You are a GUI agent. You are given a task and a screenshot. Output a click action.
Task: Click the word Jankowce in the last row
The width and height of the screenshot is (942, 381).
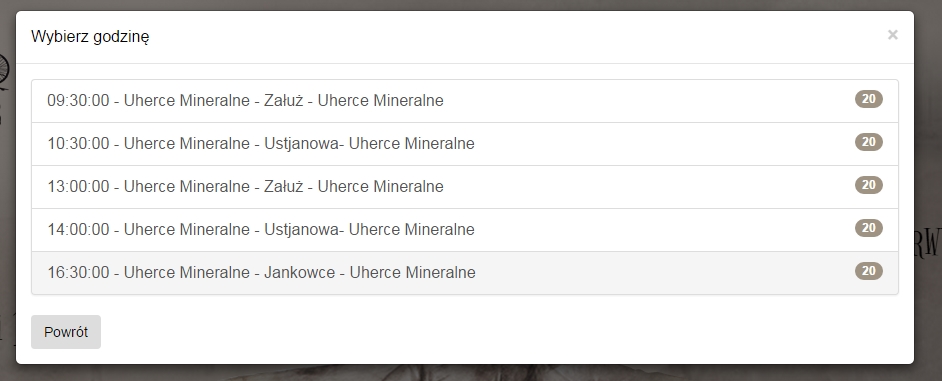pyautogui.click(x=299, y=272)
